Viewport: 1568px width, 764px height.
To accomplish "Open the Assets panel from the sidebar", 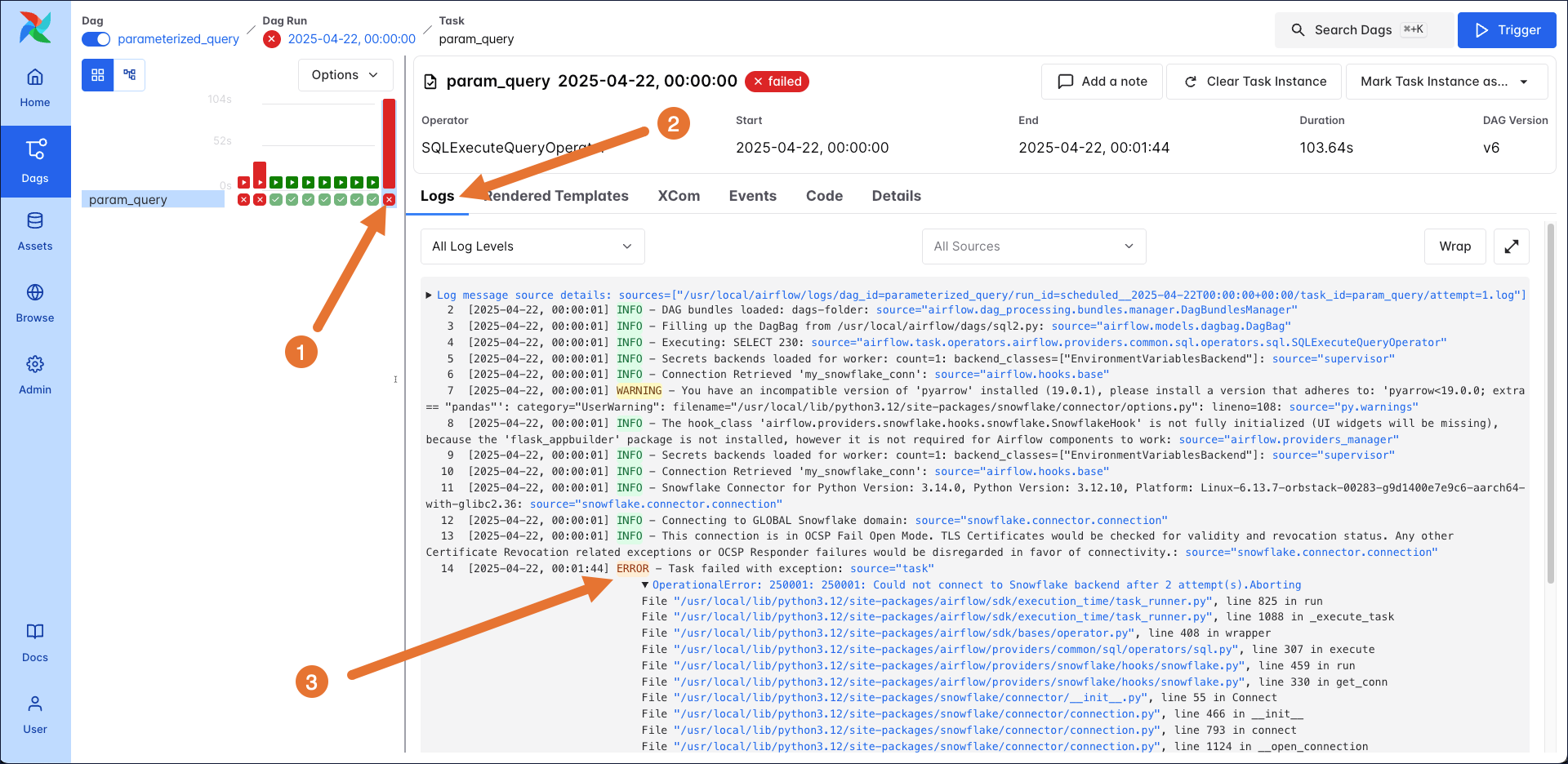I will 34,231.
